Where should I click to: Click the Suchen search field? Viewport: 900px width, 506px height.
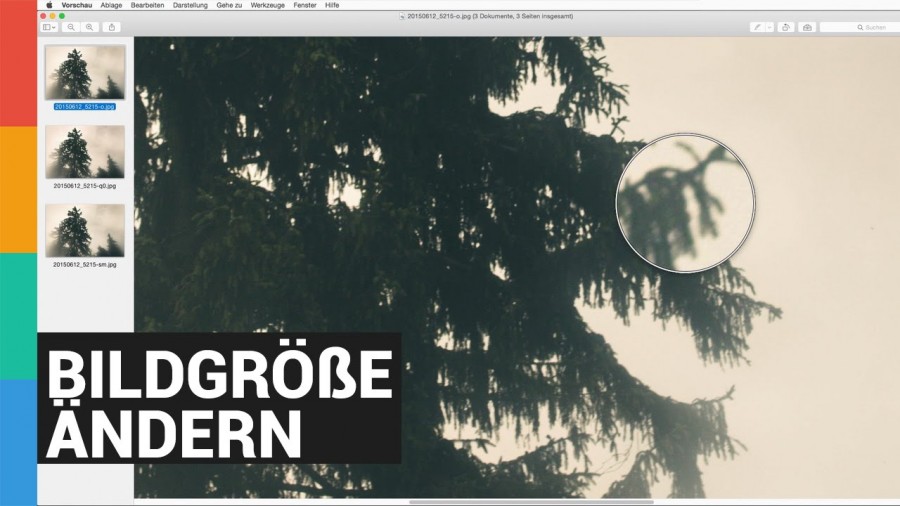(858, 27)
